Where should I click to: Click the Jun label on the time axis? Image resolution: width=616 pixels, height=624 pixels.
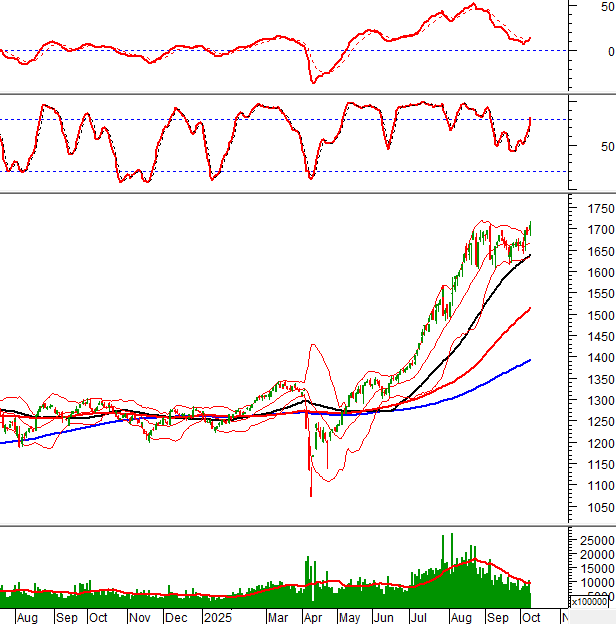[x=383, y=617]
